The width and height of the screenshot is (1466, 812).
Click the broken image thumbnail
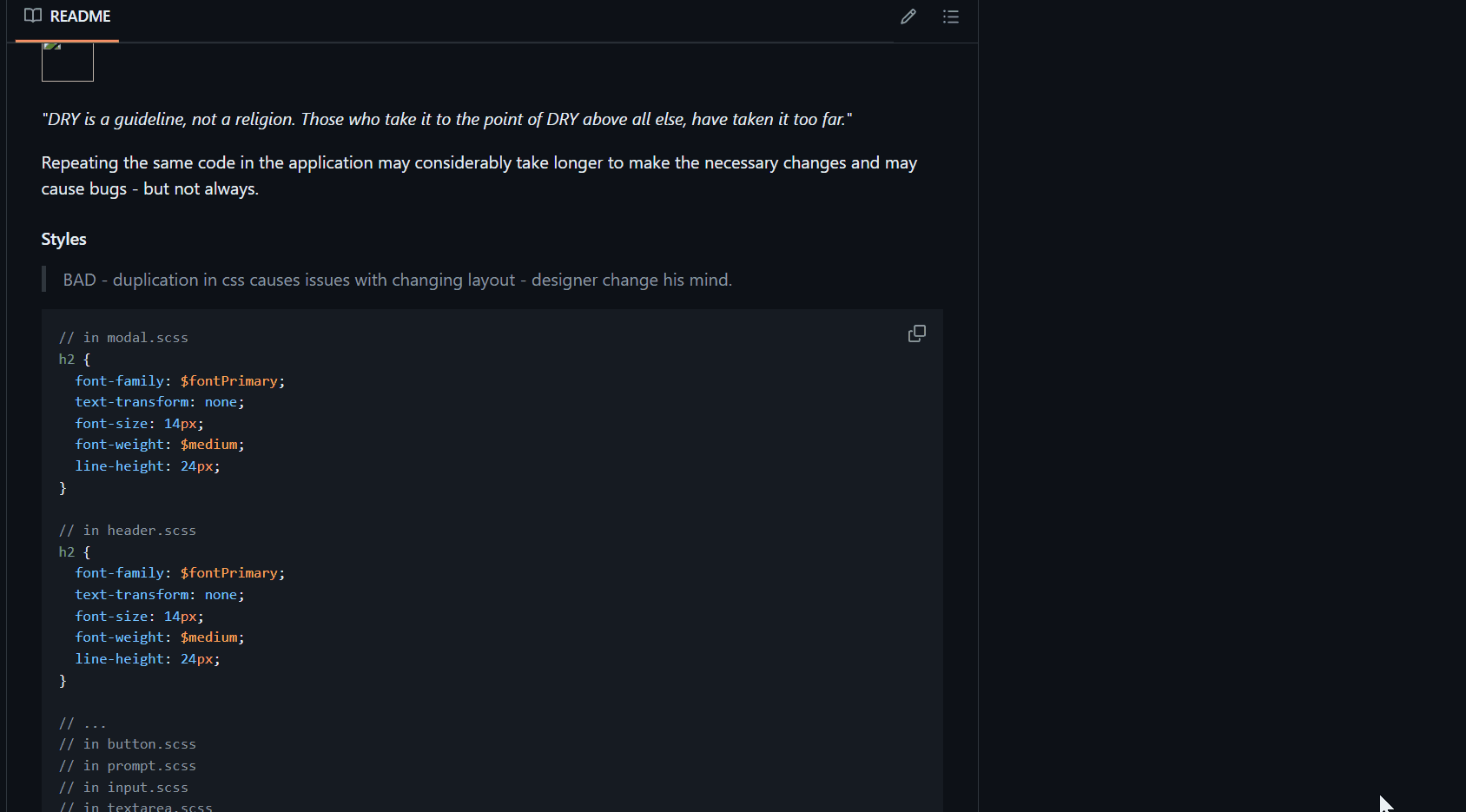pos(68,62)
